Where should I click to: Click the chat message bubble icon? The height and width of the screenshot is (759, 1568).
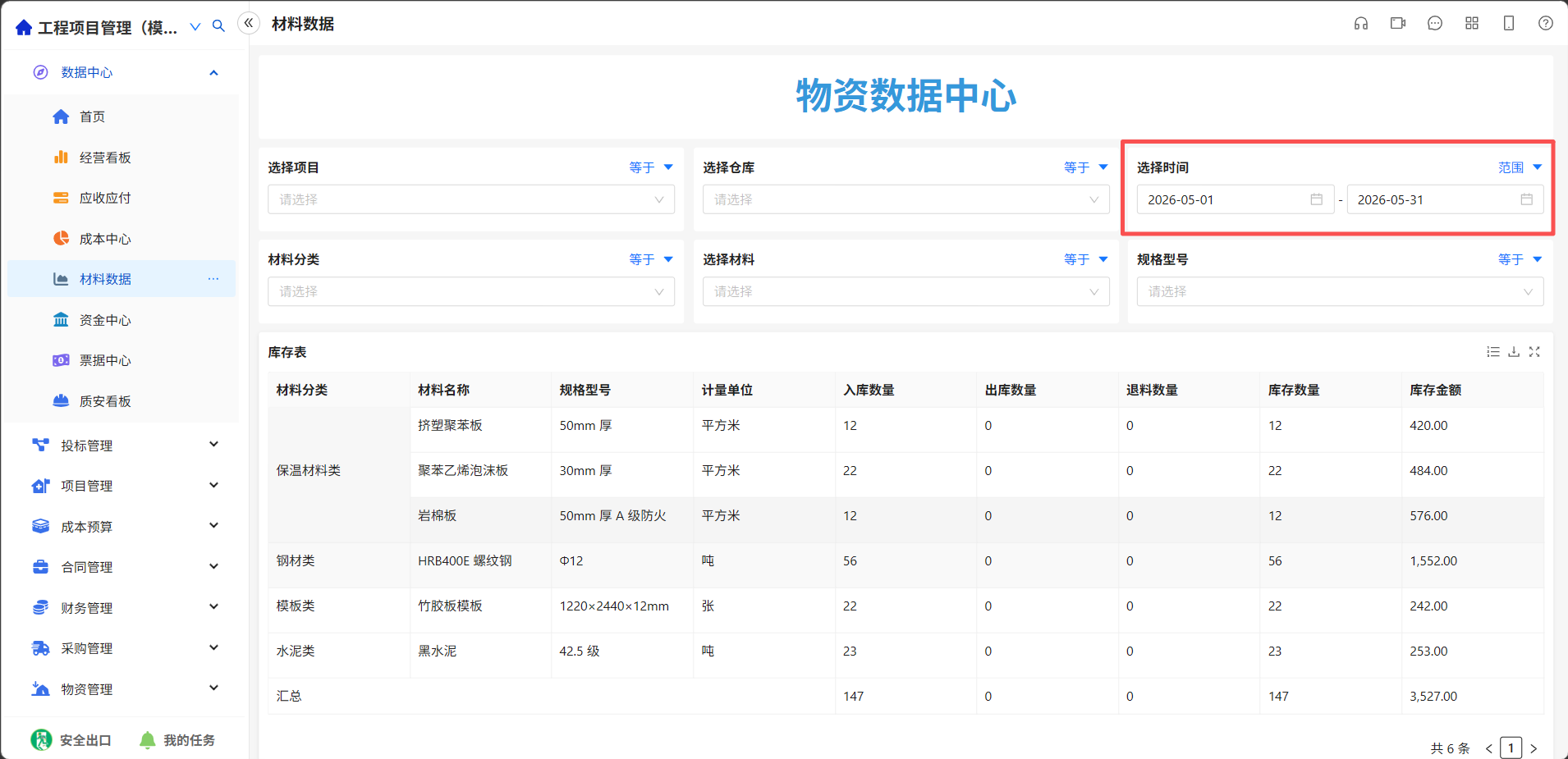1435,24
